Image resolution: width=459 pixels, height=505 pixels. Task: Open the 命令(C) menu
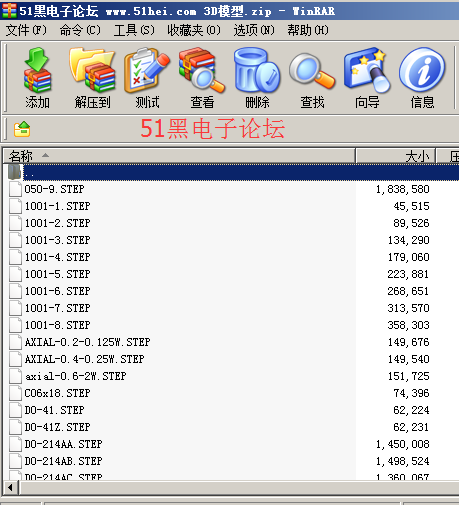(x=80, y=30)
